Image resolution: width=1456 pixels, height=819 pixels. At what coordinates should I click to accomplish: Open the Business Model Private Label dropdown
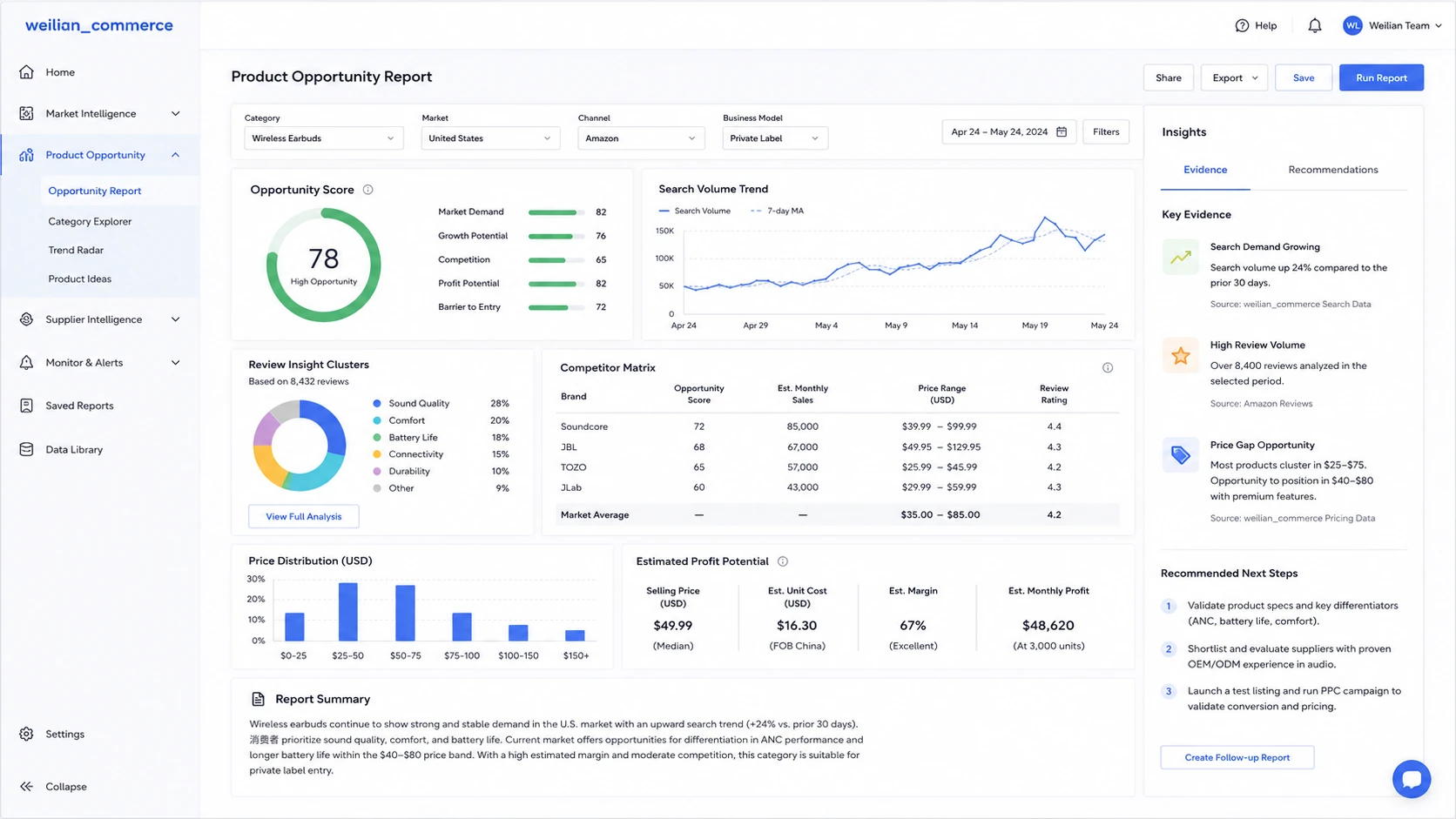[x=775, y=138]
